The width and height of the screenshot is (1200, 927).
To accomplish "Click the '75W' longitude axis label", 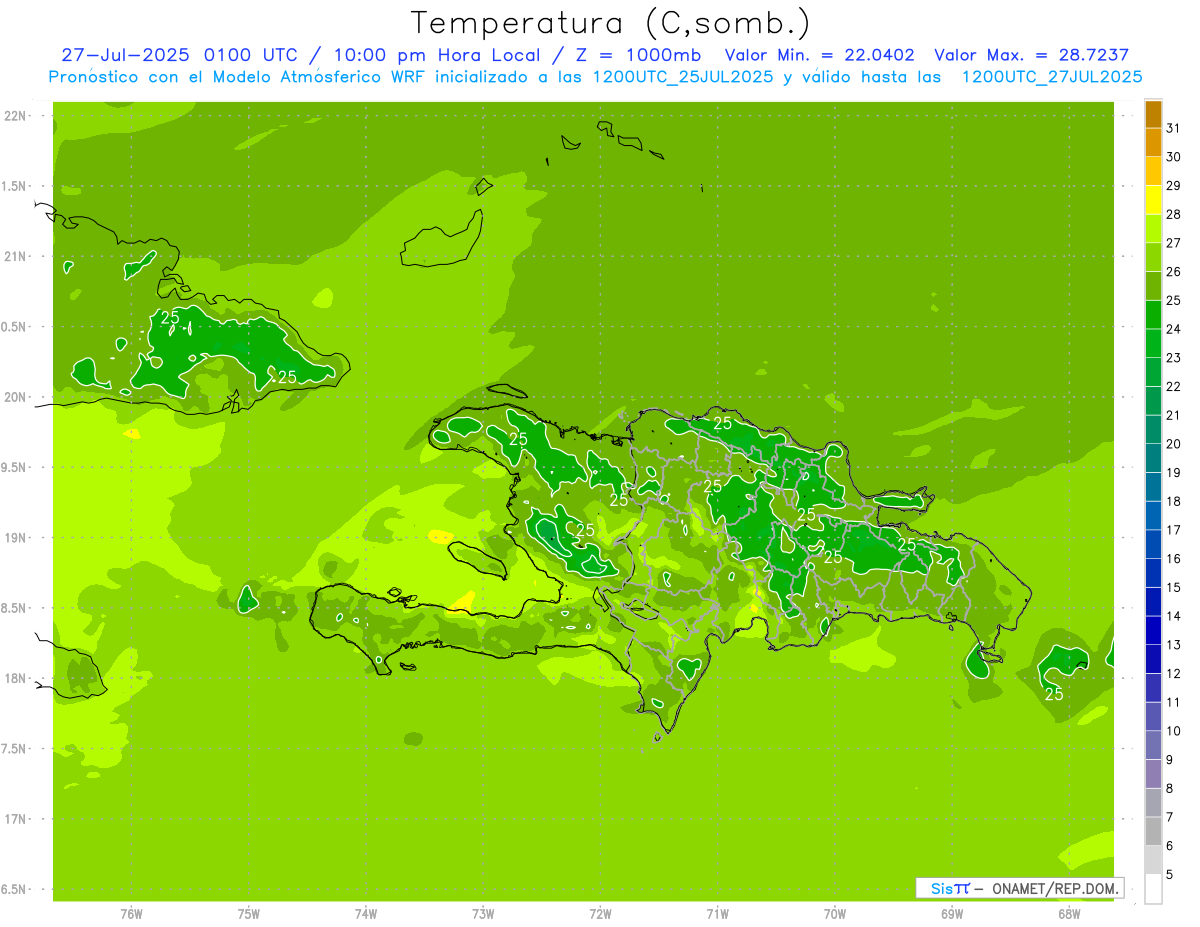I will tap(248, 914).
